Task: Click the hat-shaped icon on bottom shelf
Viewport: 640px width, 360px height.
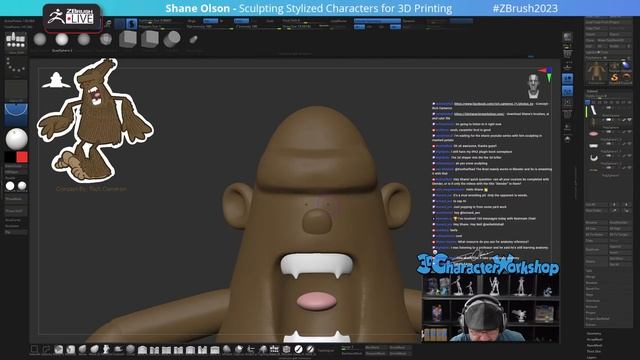Action: click(118, 349)
